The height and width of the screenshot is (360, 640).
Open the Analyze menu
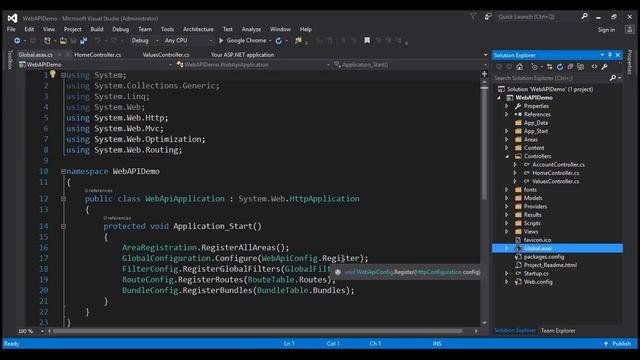tap(251, 29)
